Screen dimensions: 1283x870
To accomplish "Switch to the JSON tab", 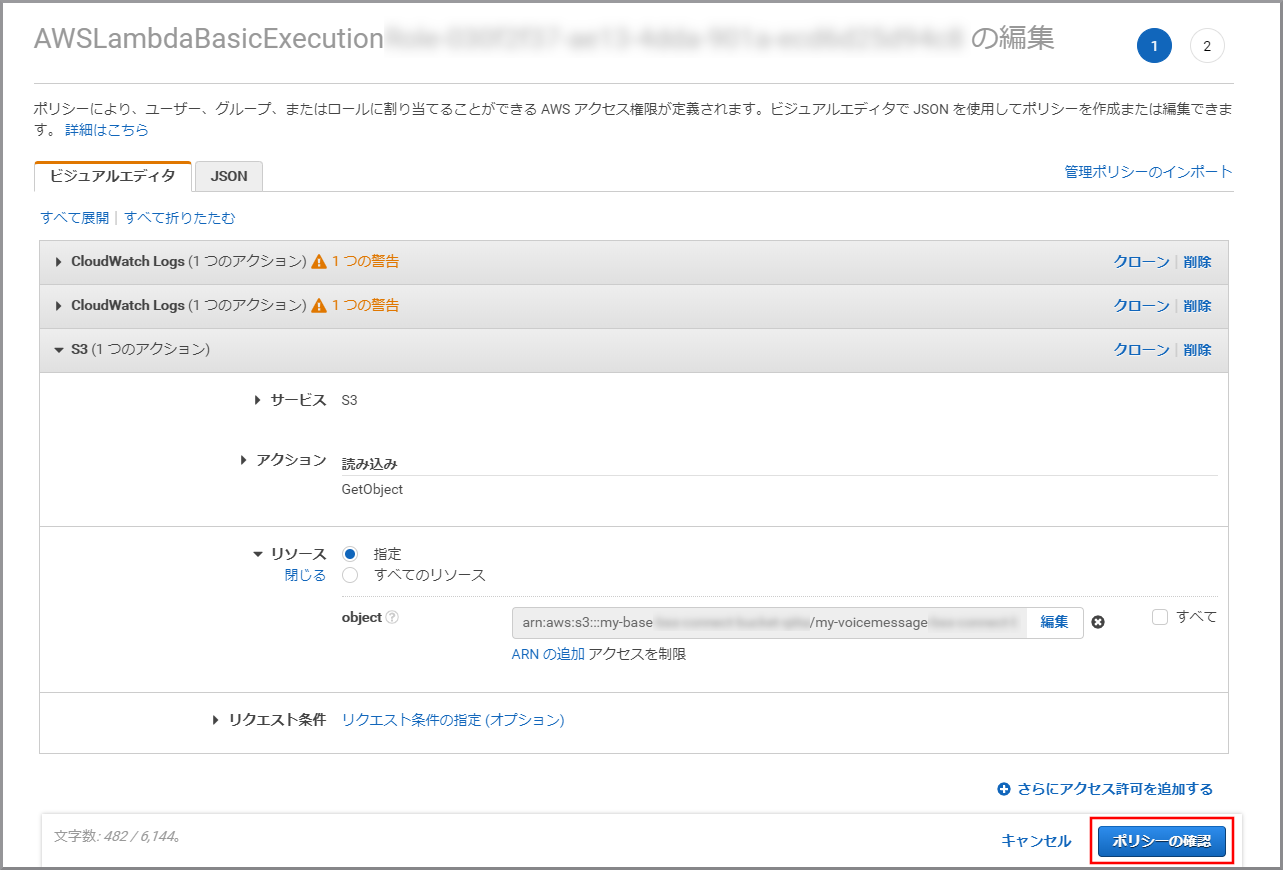I will pos(229,176).
